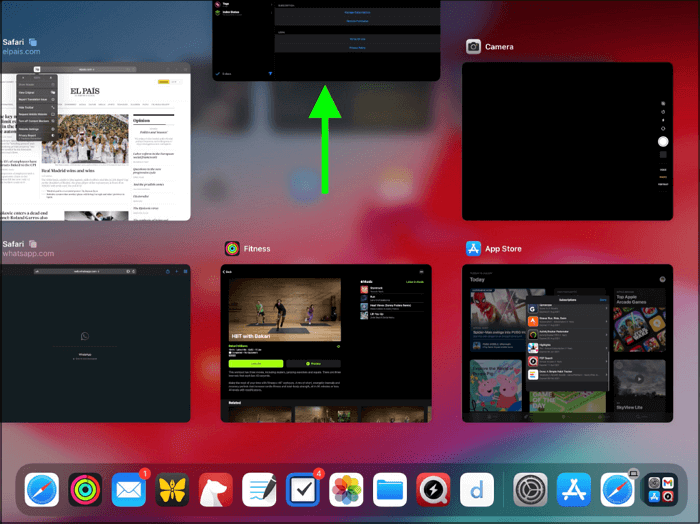Open Settings gear icon in the dock
This screenshot has width=700, height=524.
tap(530, 490)
